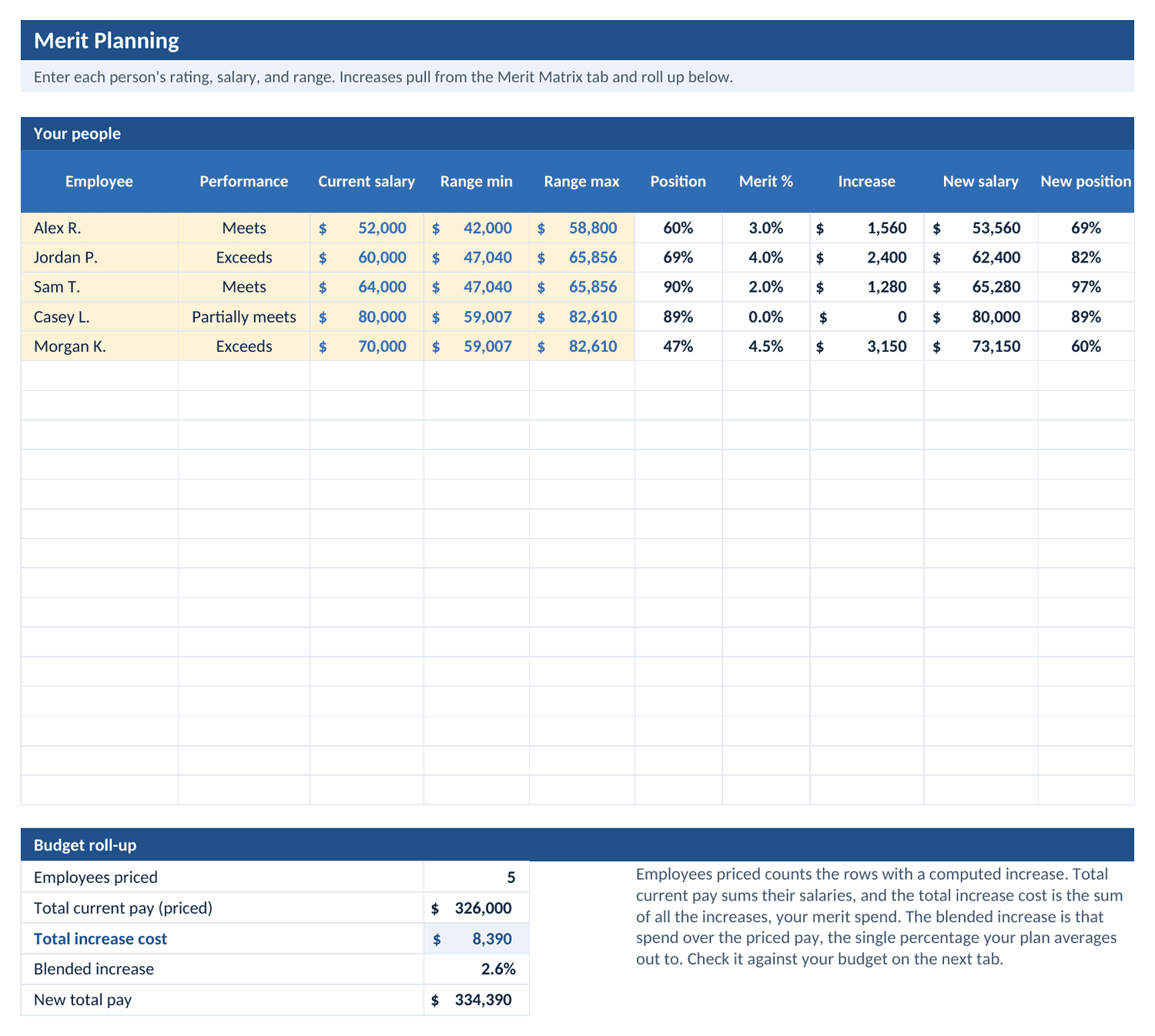The width and height of the screenshot is (1155, 1036).
Task: Select Sam T.'s range max 65,856
Action: [x=582, y=287]
